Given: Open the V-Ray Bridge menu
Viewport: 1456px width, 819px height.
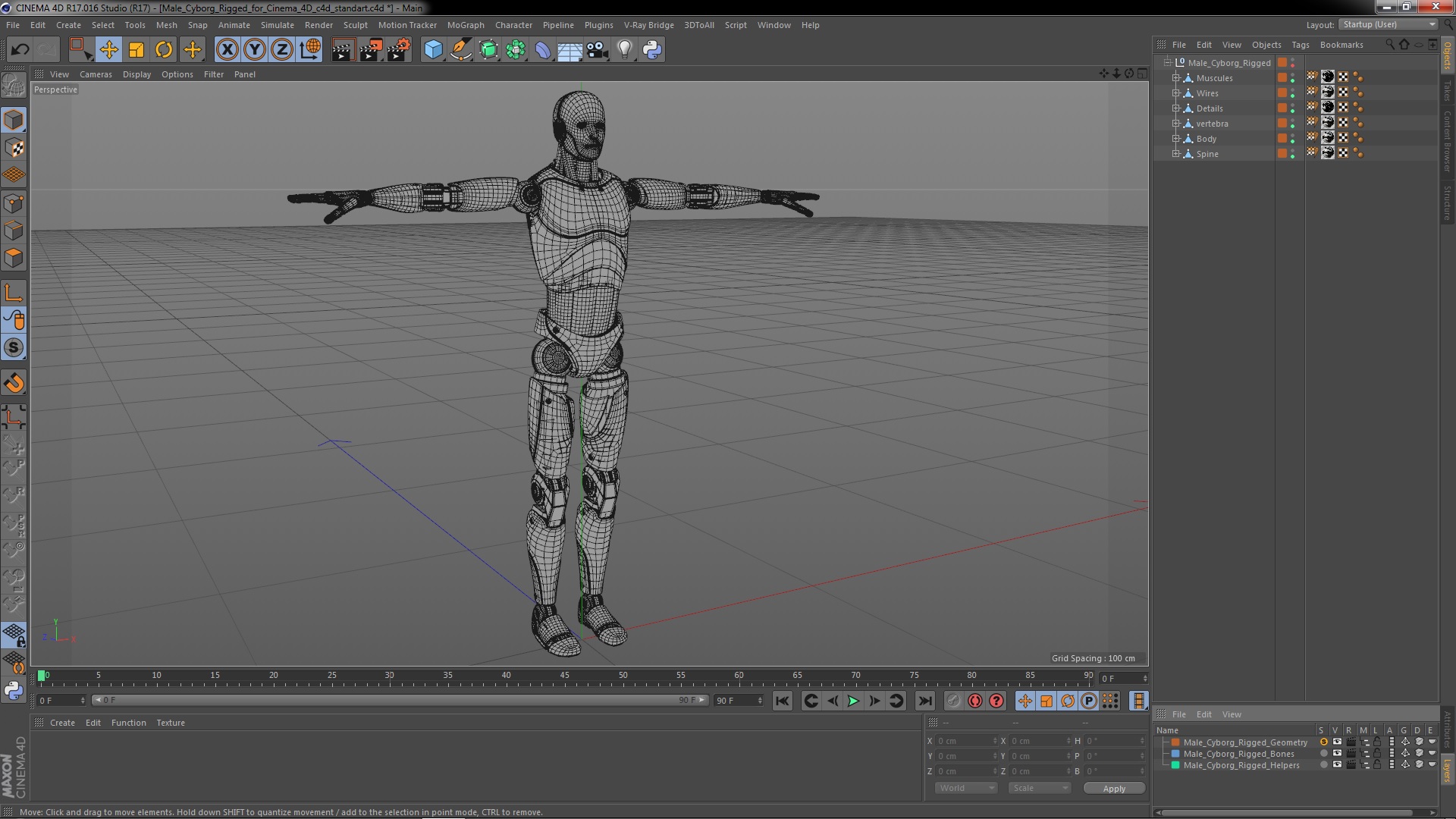Looking at the screenshot, I should tap(648, 25).
